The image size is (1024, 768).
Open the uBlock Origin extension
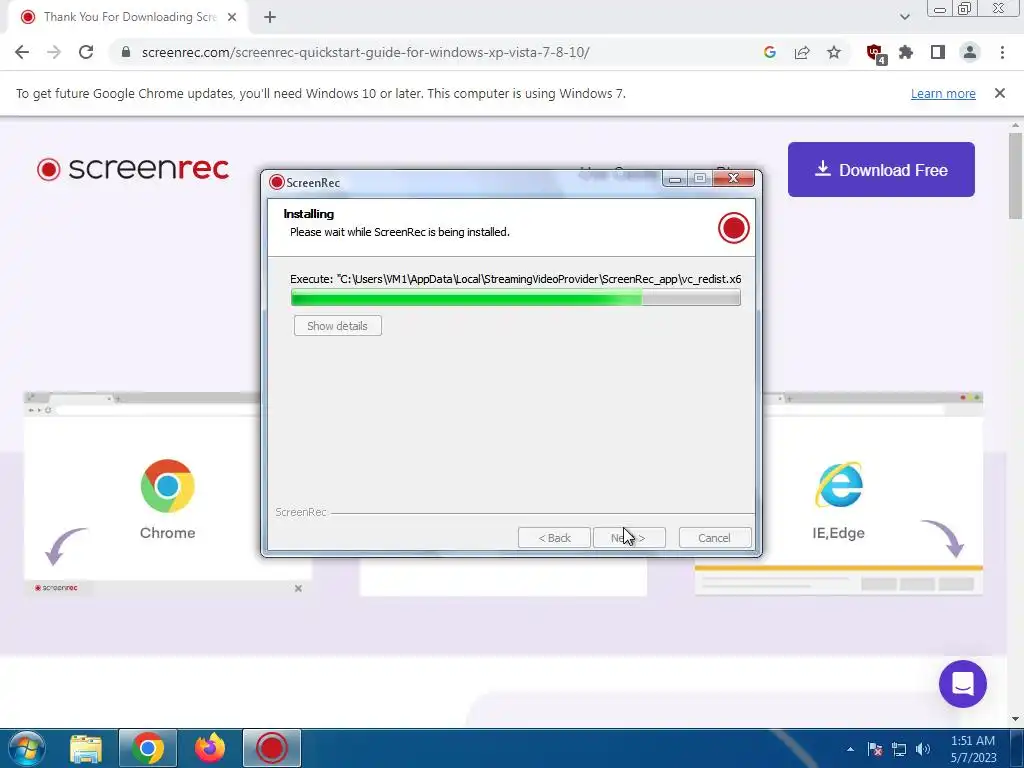coord(875,53)
